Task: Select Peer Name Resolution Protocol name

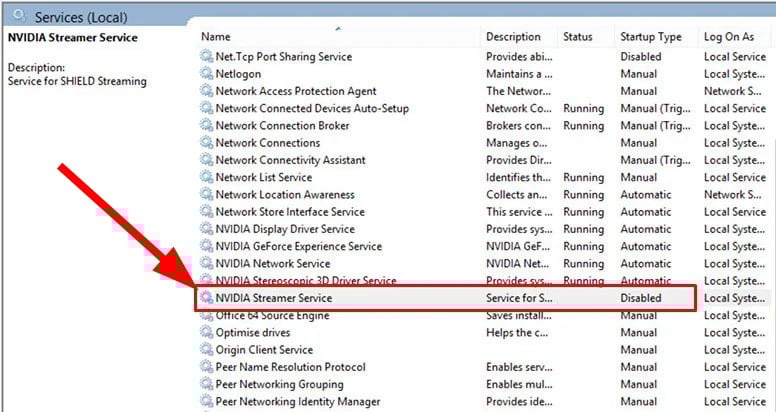Action: [291, 367]
